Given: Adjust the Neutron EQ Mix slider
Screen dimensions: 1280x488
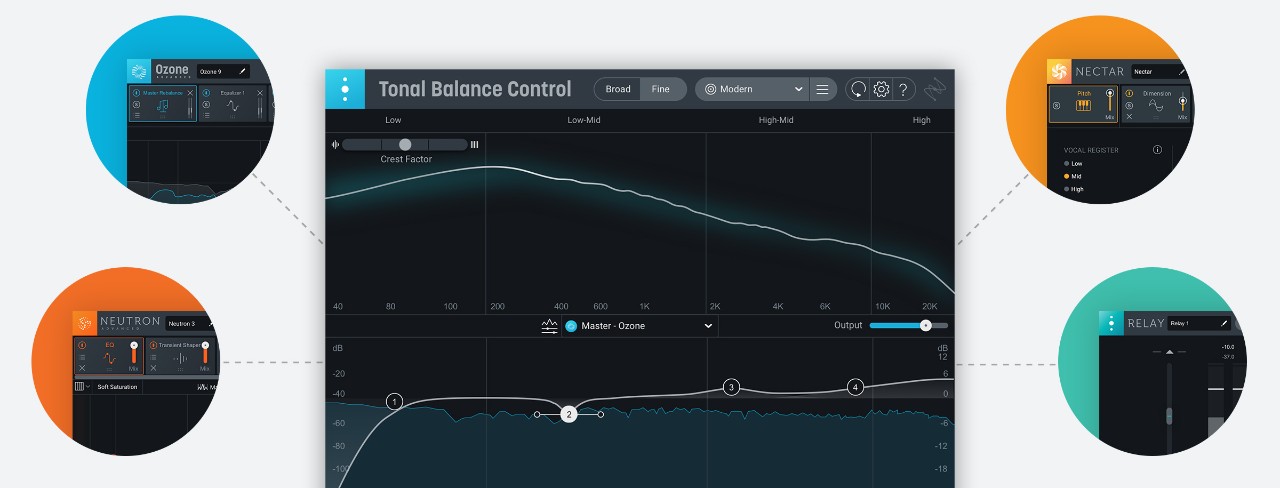Looking at the screenshot, I should click(134, 353).
